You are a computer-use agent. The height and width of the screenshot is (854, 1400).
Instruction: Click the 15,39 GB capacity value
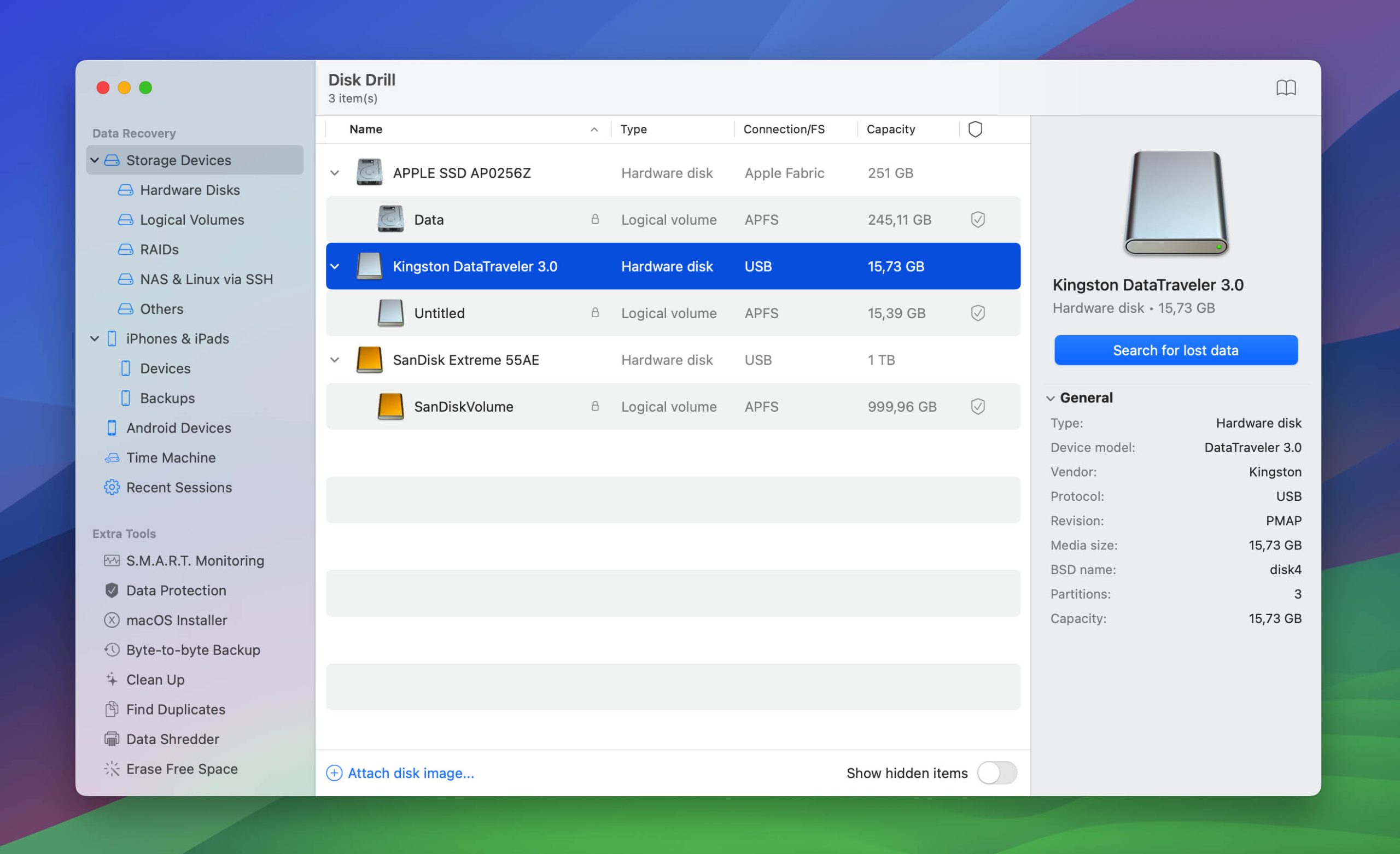(x=896, y=313)
